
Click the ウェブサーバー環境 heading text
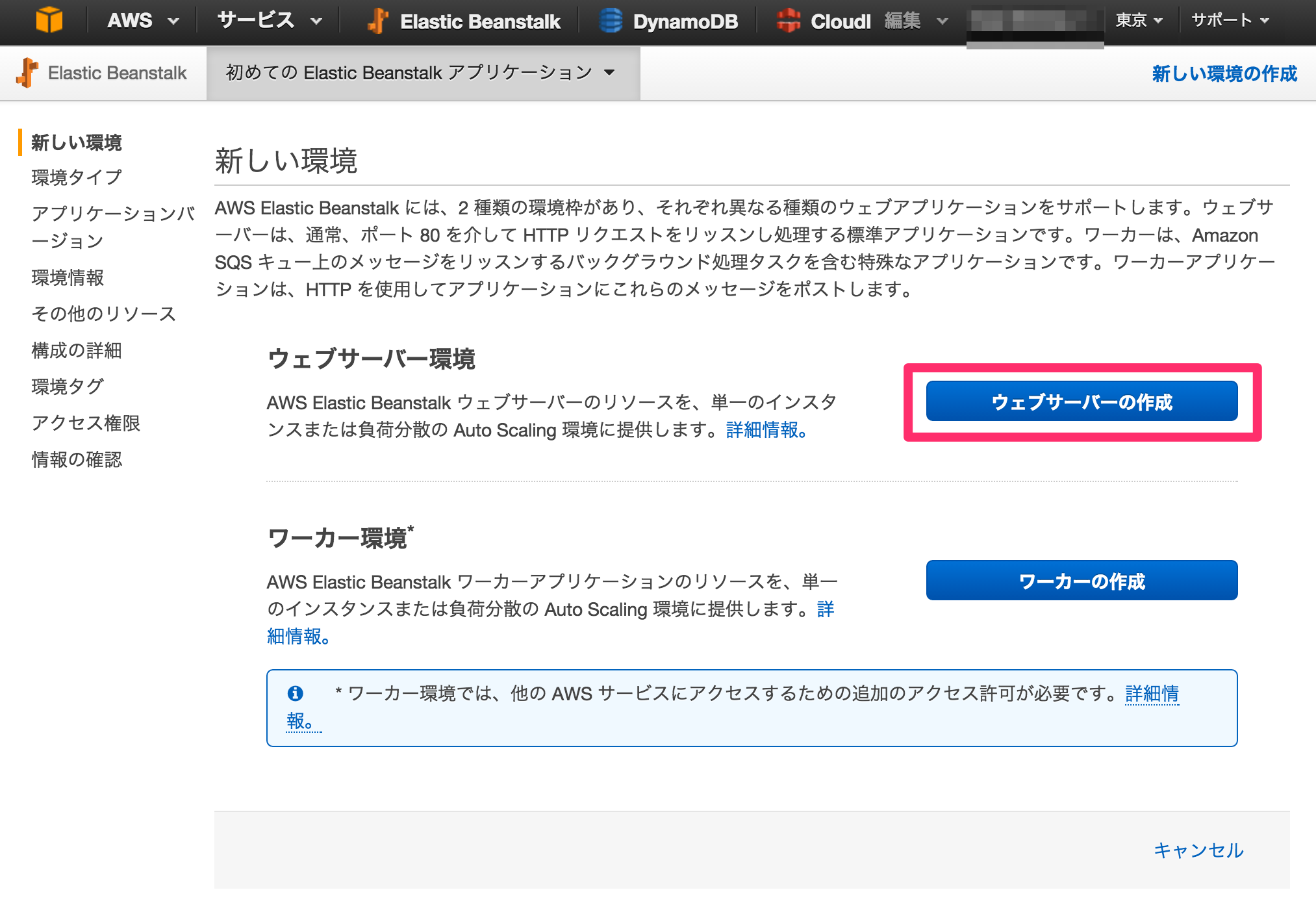[372, 359]
